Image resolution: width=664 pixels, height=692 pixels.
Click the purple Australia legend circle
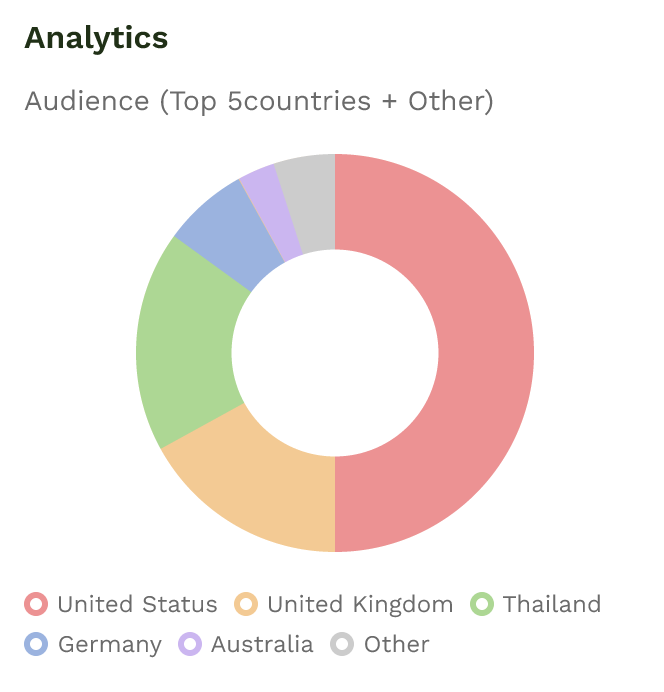(190, 644)
